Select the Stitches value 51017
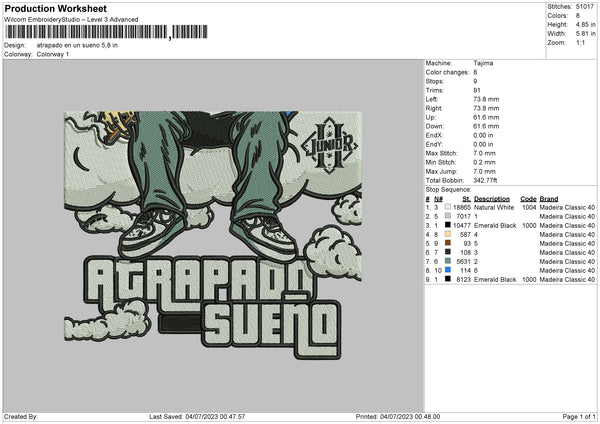 [585, 7]
